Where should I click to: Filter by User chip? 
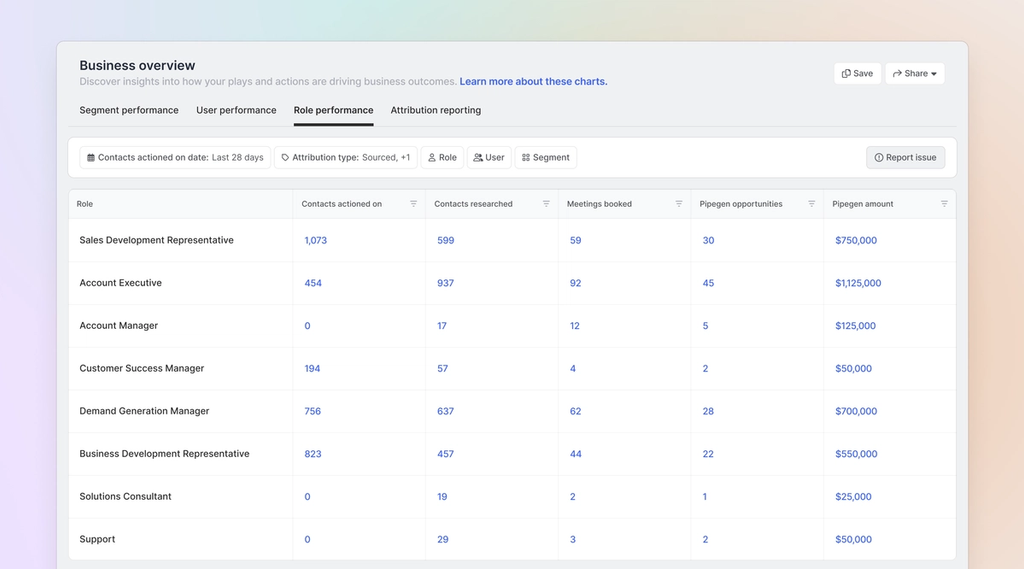[x=489, y=157]
